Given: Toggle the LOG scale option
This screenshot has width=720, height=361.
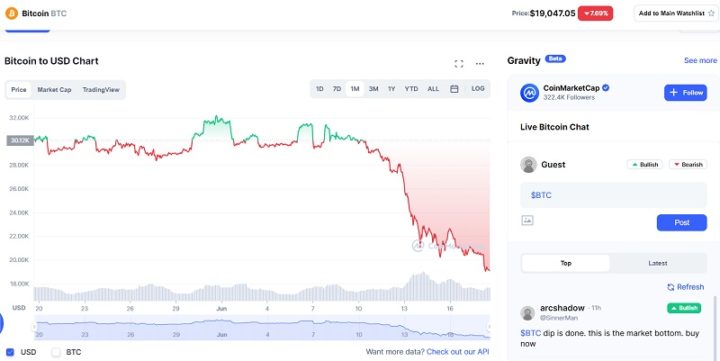Looking at the screenshot, I should tap(478, 89).
